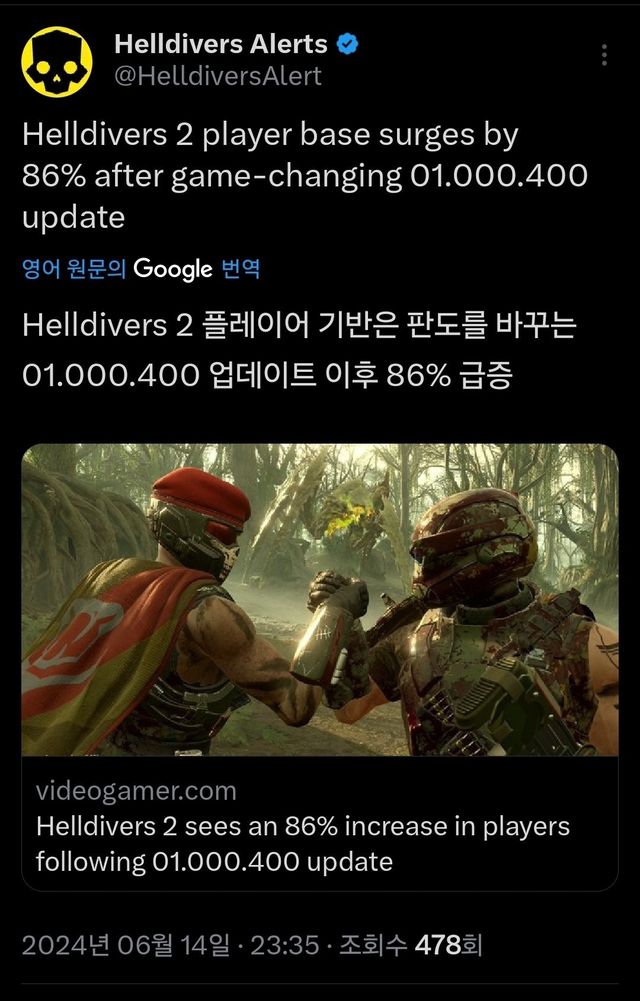
Task: Click the 영어 원문의 original-language link
Action: click(x=74, y=269)
